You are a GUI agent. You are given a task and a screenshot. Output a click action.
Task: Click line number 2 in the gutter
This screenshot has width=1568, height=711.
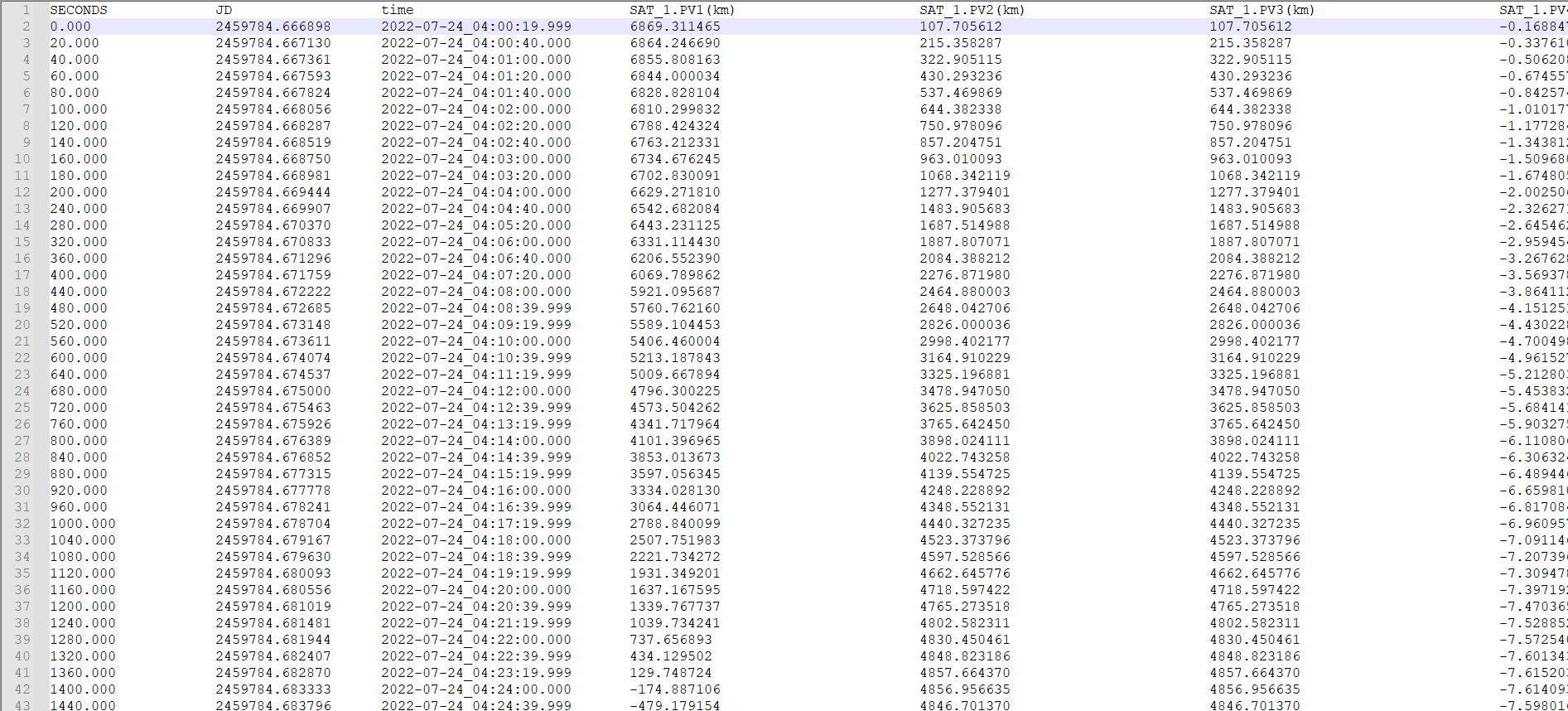click(26, 27)
